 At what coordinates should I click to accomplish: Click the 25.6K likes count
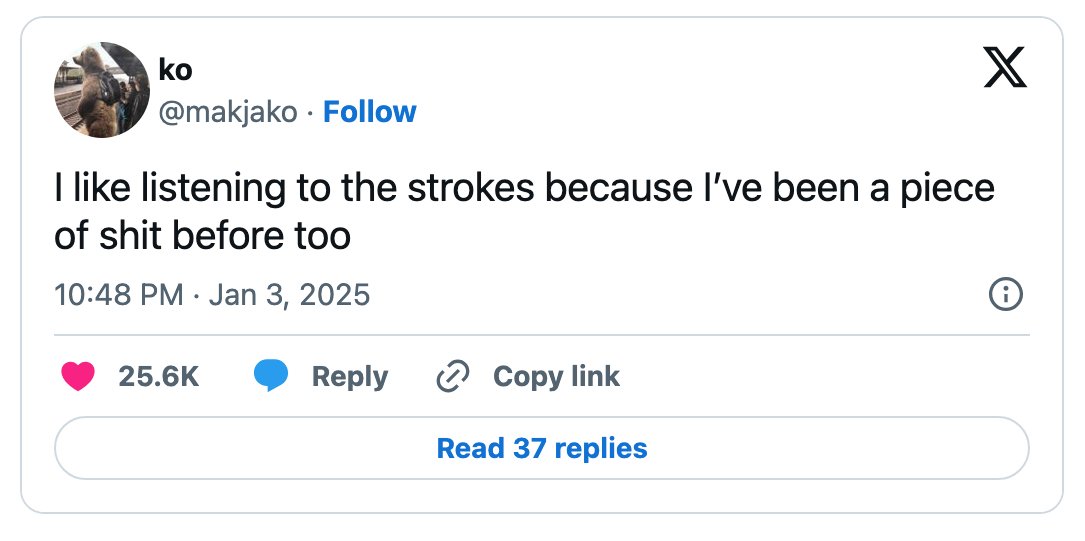point(159,376)
